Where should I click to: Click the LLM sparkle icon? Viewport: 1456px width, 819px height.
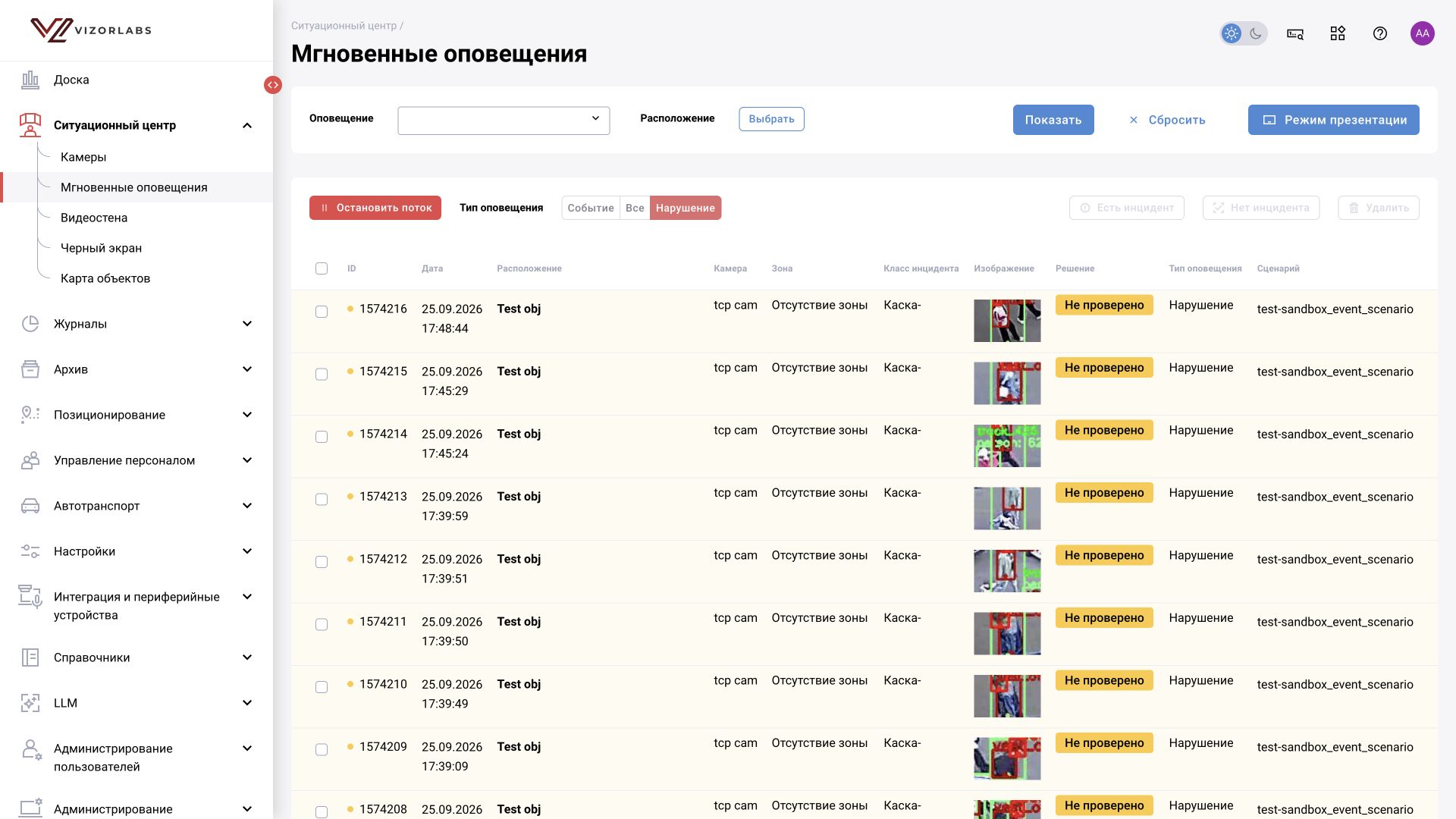(x=30, y=703)
